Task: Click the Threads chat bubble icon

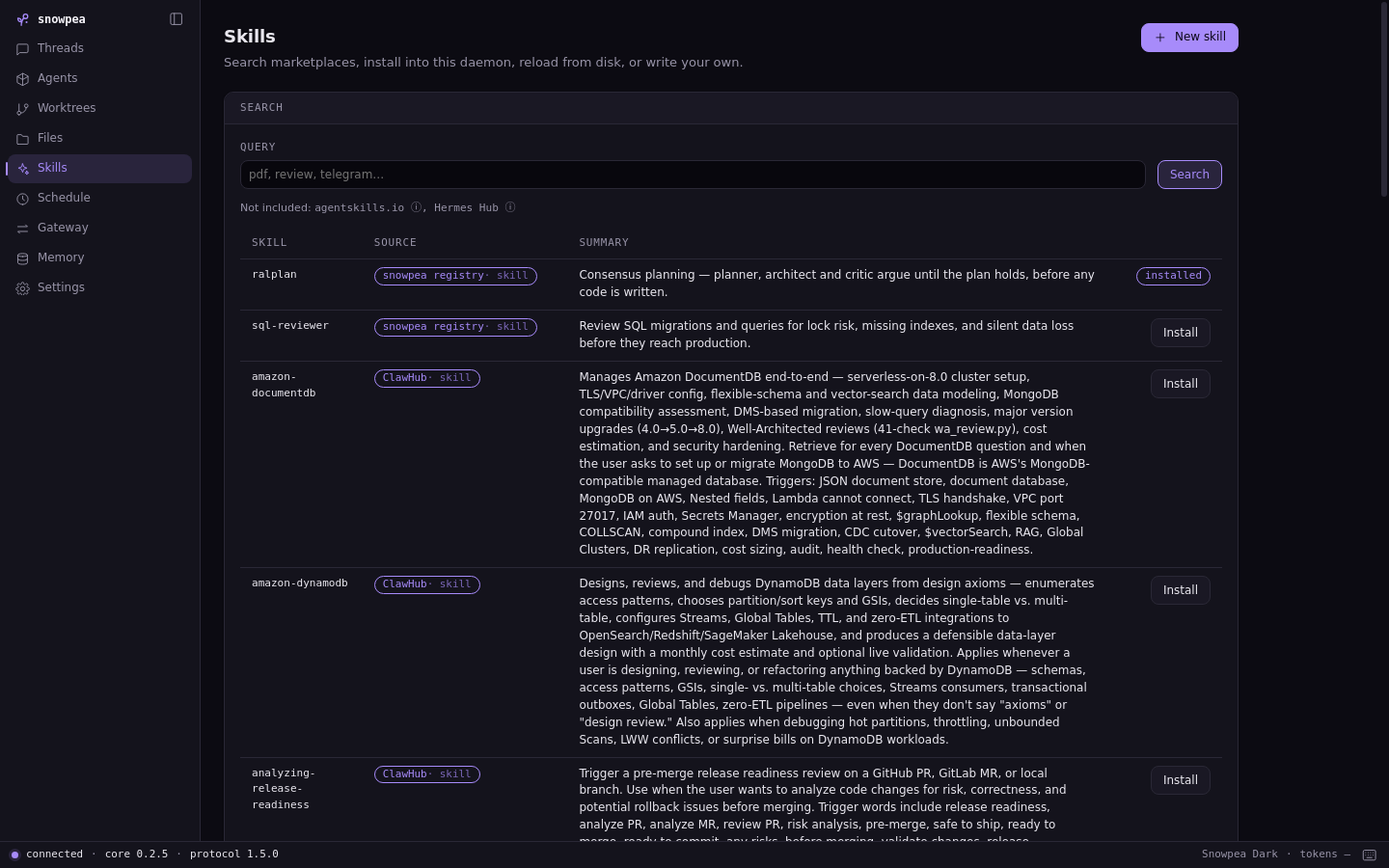Action: [x=22, y=48]
